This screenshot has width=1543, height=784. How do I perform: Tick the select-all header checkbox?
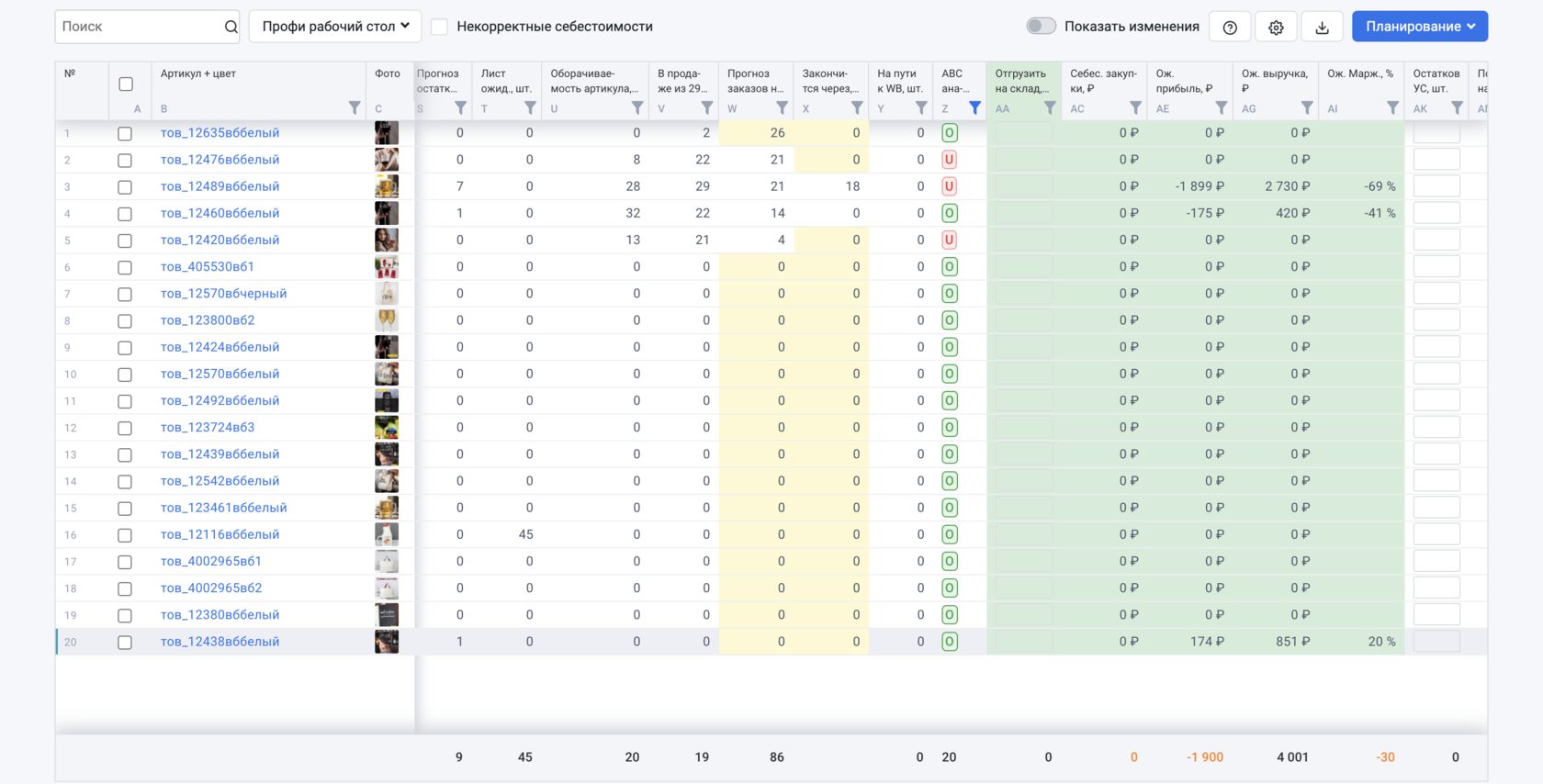click(126, 84)
